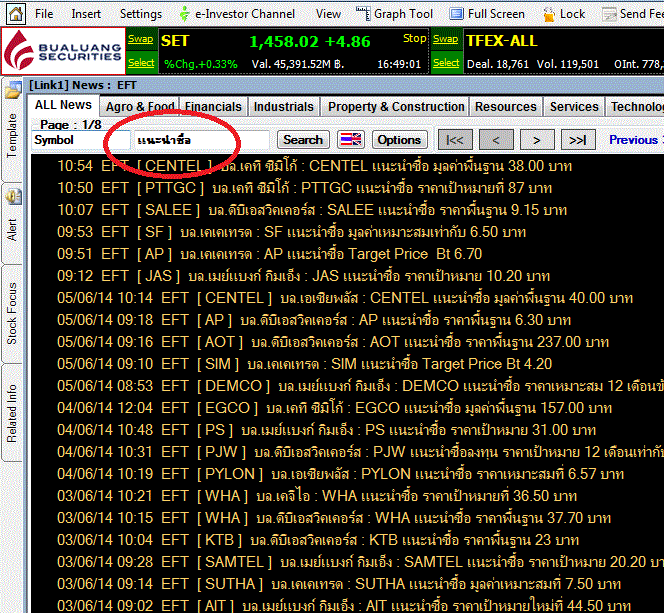Open the File menu
Screen dimensions: 664x613
pyautogui.click(x=44, y=14)
